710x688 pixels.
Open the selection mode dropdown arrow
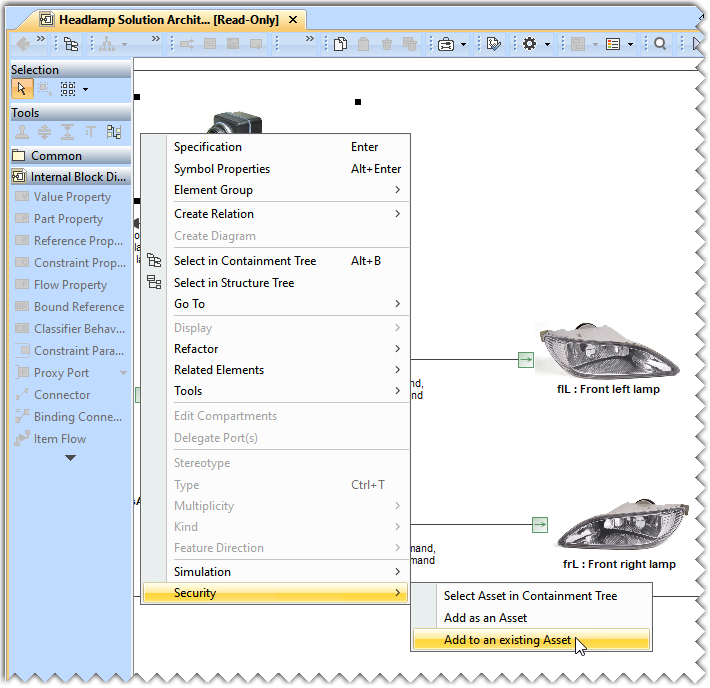[85, 90]
